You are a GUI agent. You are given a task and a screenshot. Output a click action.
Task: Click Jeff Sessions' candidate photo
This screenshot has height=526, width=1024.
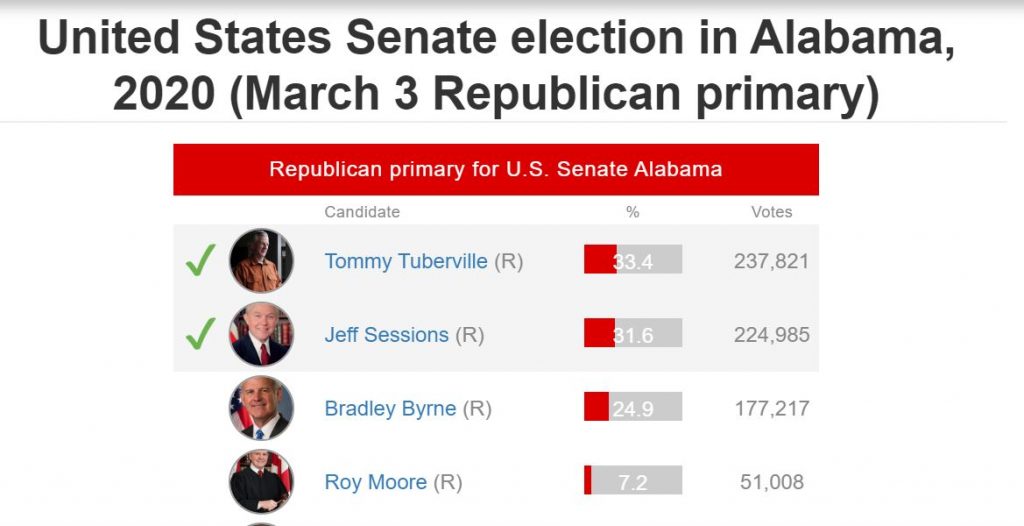pyautogui.click(x=261, y=334)
